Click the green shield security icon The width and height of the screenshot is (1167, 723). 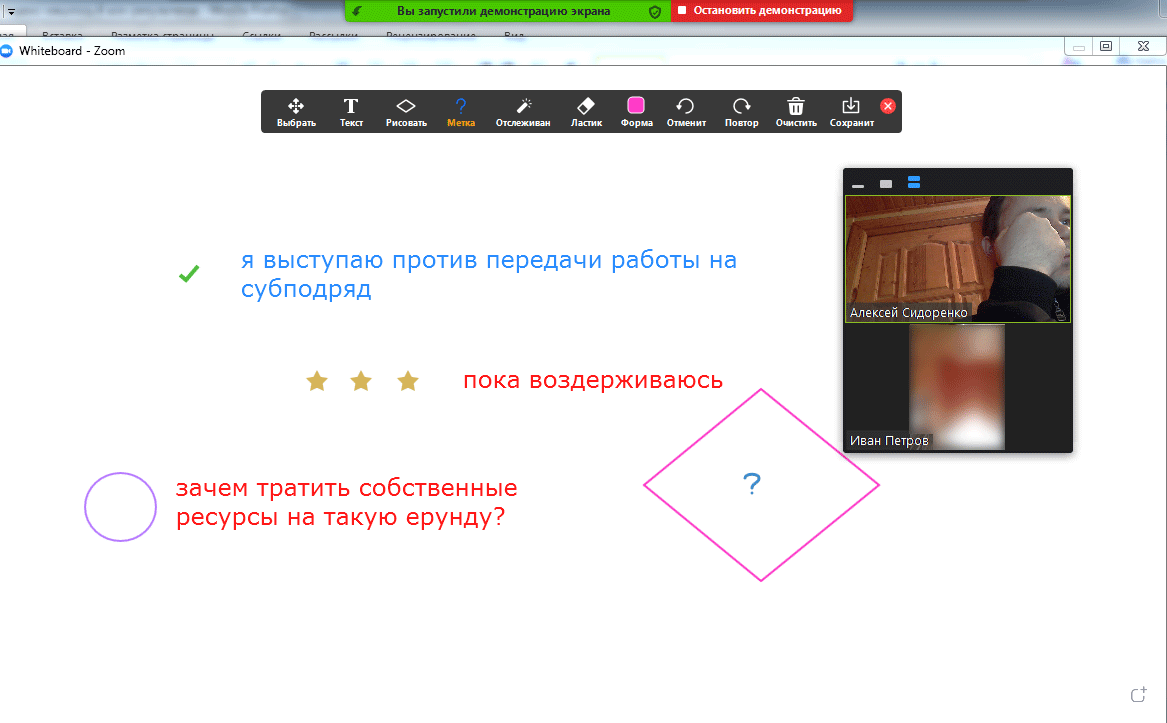[655, 11]
